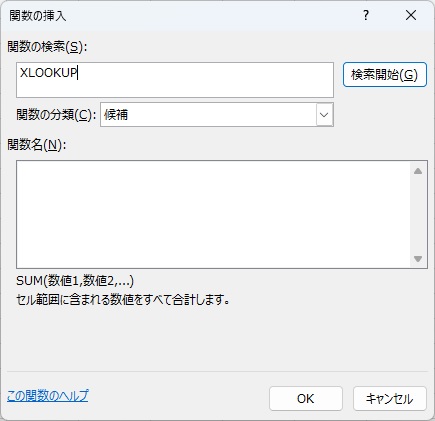Click inside the empty 関数名 list box
This screenshot has height=421, width=435.
tap(213, 214)
